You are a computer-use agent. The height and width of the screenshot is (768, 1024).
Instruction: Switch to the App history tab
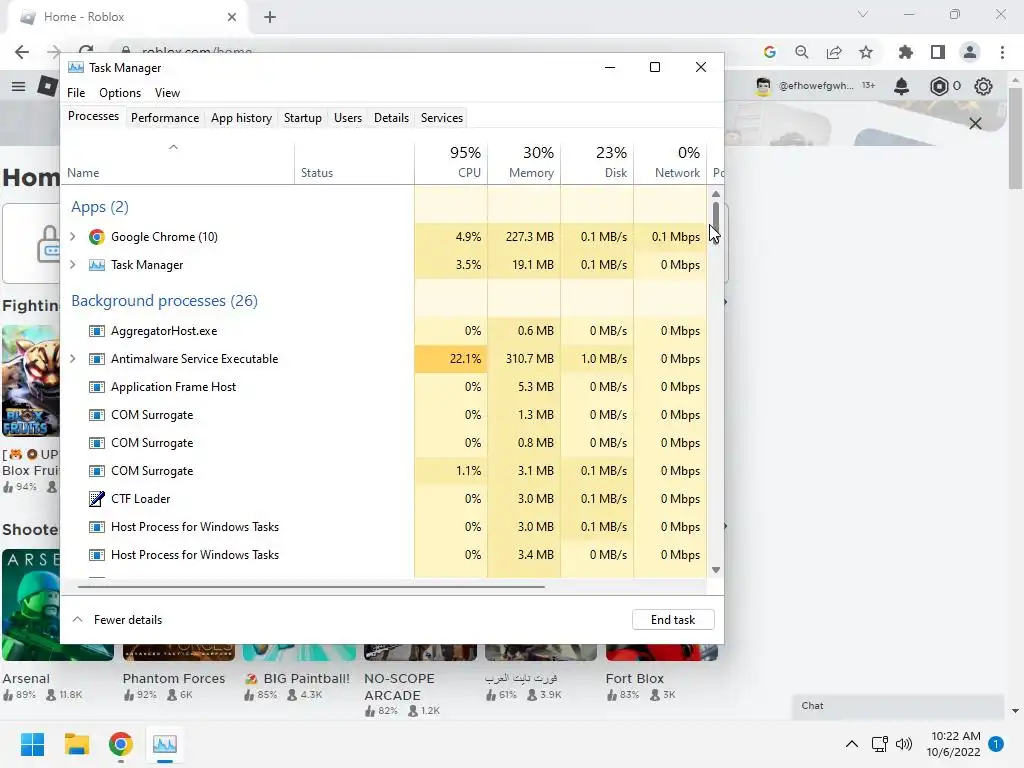241,118
